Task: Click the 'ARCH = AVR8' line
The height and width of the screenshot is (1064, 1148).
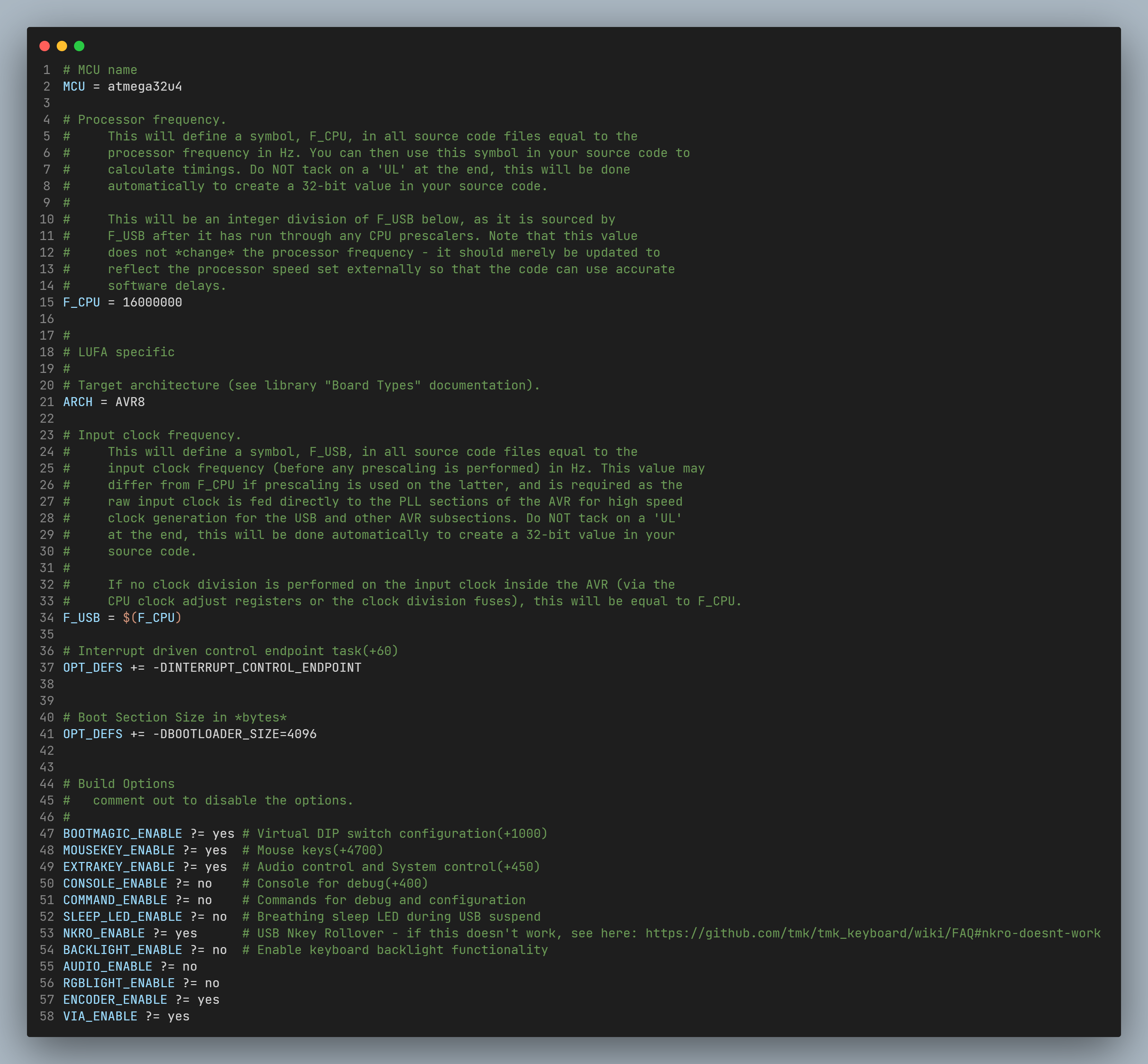Action: 104,402
